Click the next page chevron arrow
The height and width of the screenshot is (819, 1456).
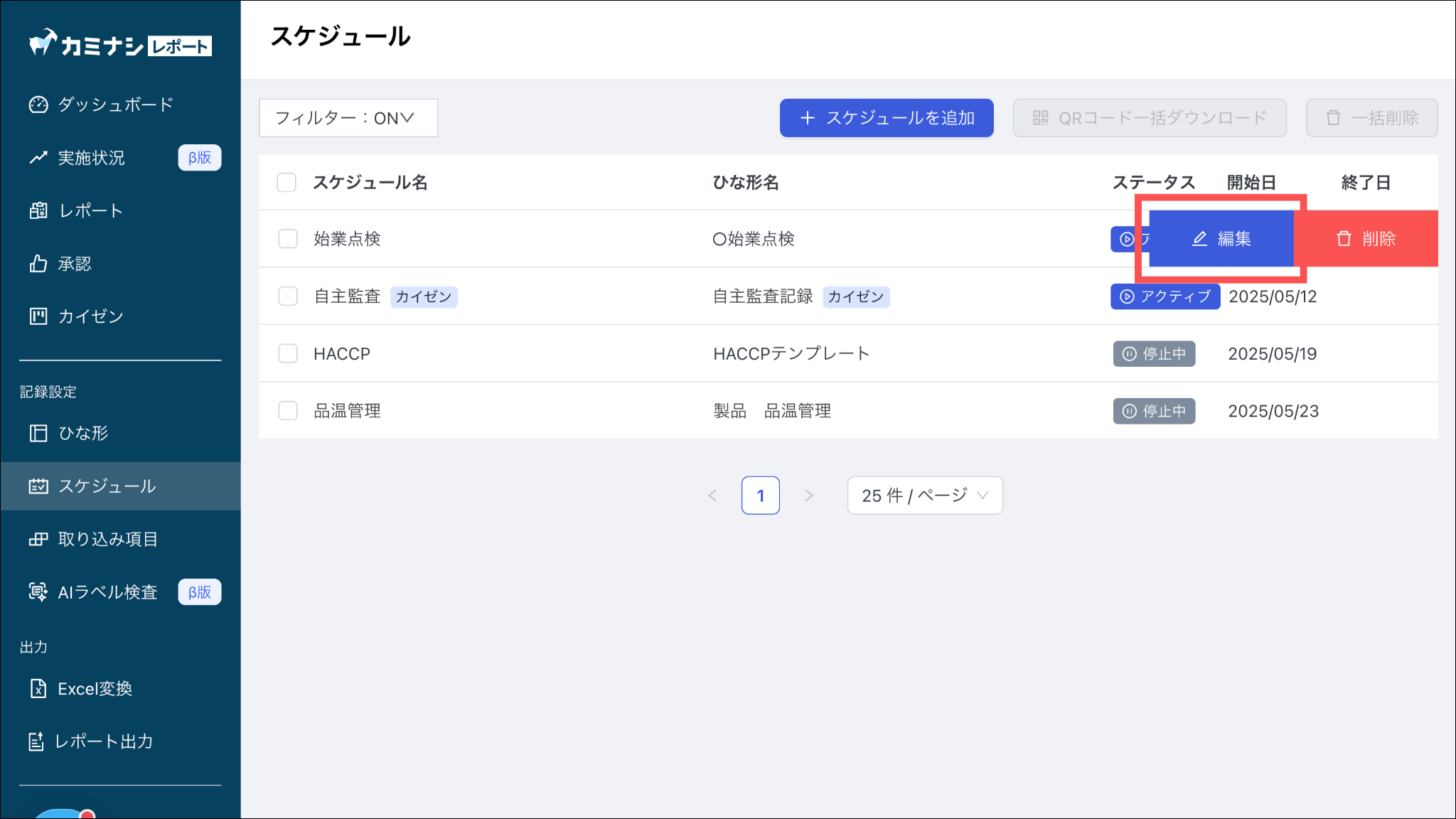pos(808,496)
